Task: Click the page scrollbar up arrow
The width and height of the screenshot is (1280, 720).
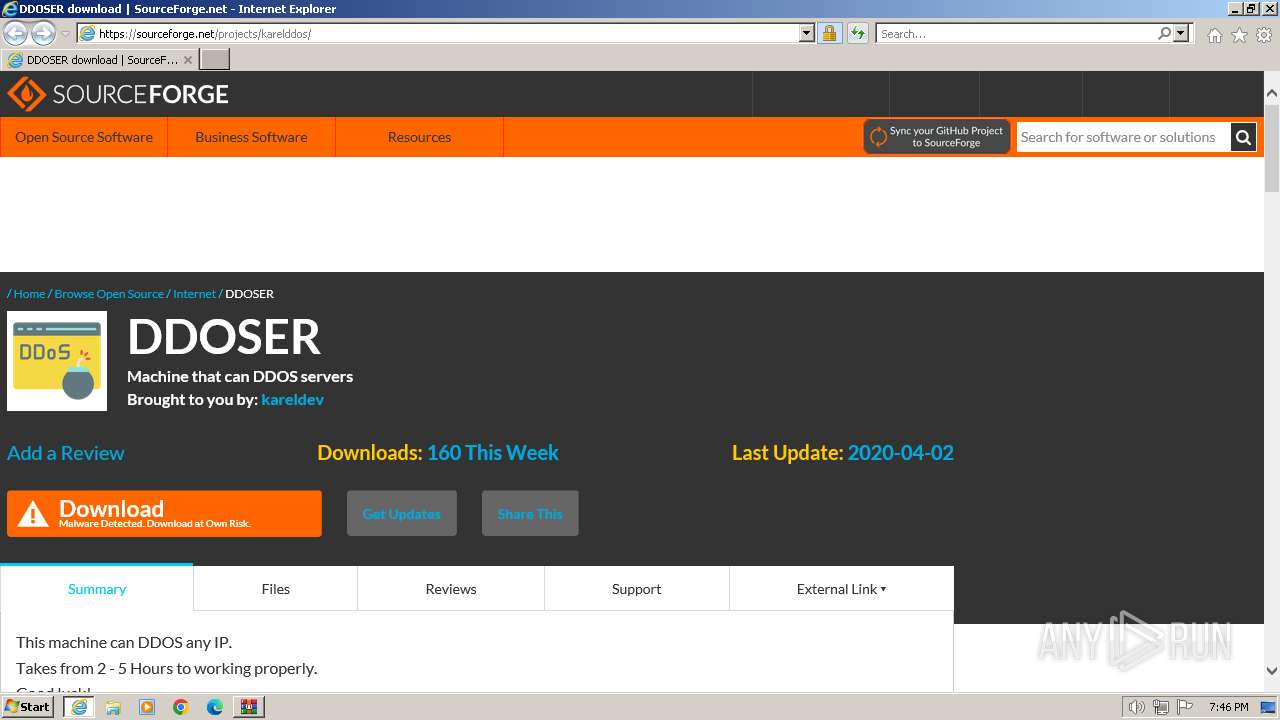Action: pos(1272,93)
